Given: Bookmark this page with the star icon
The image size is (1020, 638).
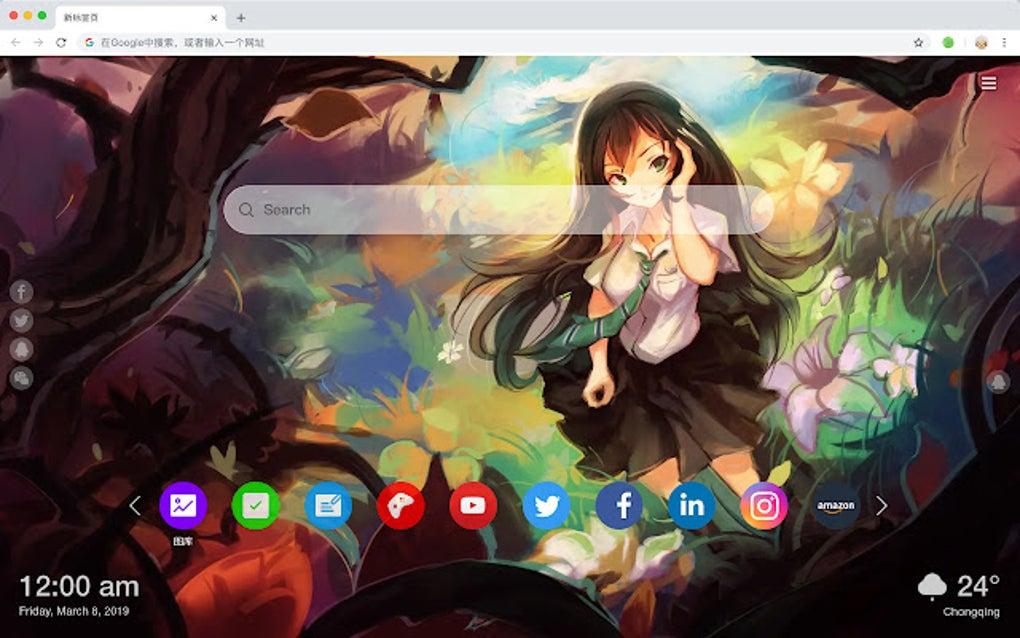Looking at the screenshot, I should click(x=919, y=42).
